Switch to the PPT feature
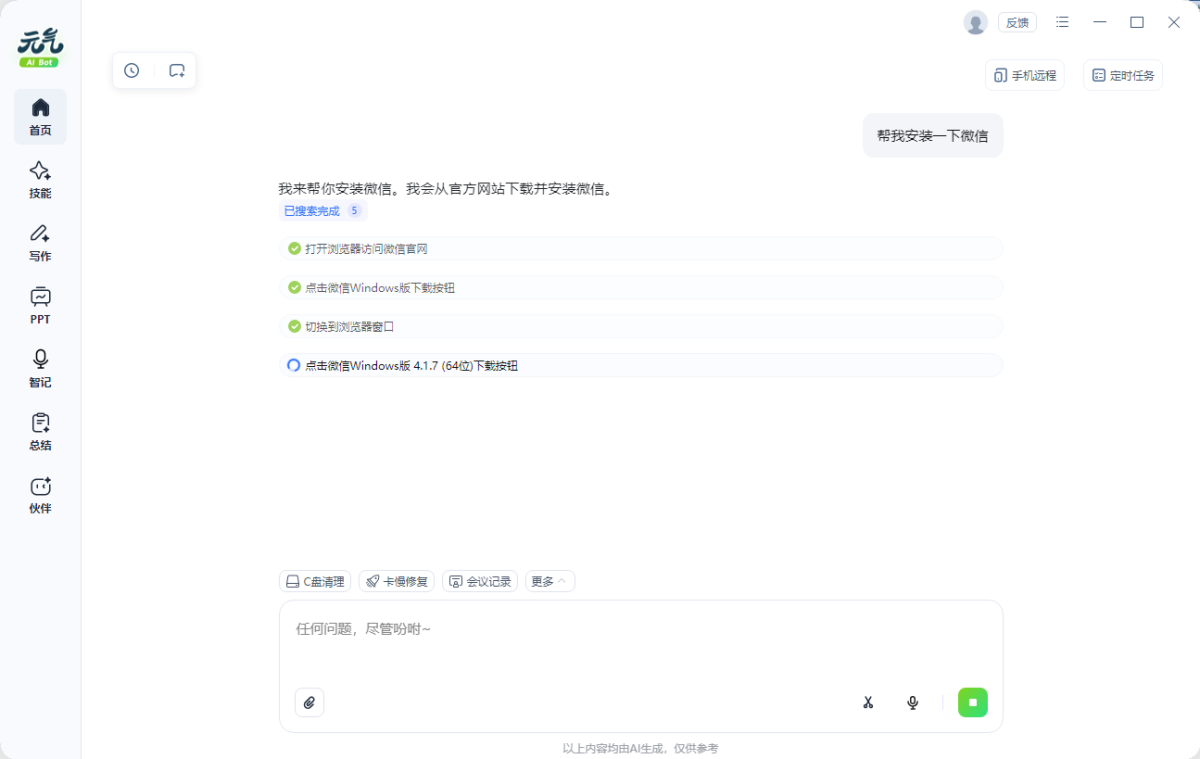This screenshot has width=1200, height=759. click(x=40, y=306)
